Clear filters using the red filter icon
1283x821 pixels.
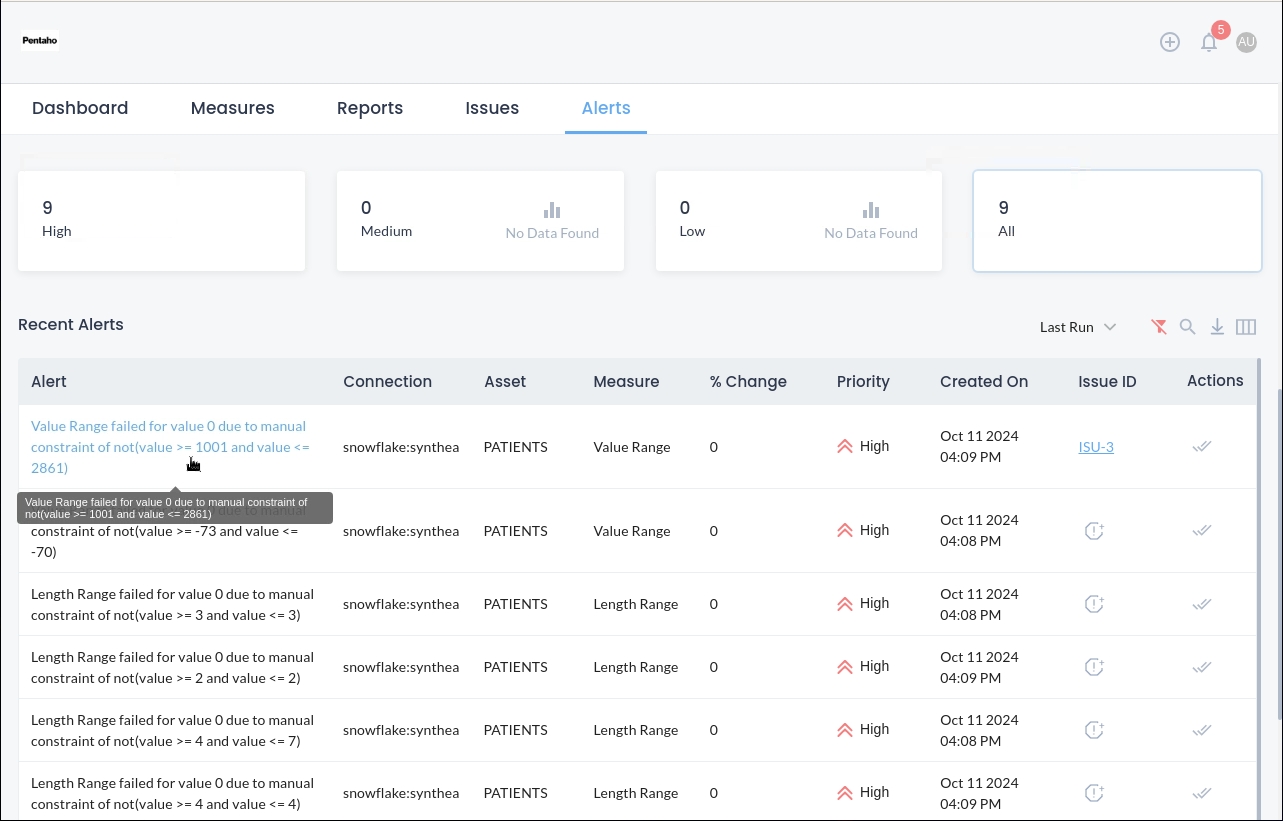click(x=1159, y=327)
